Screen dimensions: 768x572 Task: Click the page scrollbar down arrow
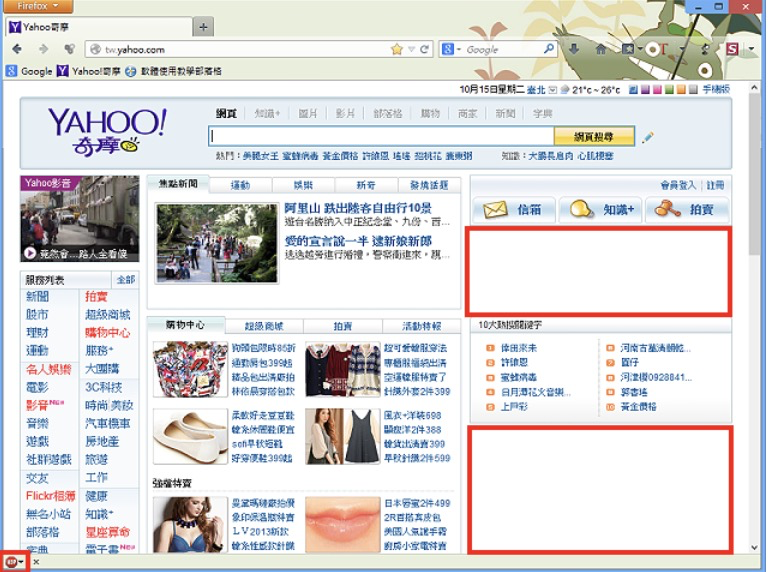point(754,548)
